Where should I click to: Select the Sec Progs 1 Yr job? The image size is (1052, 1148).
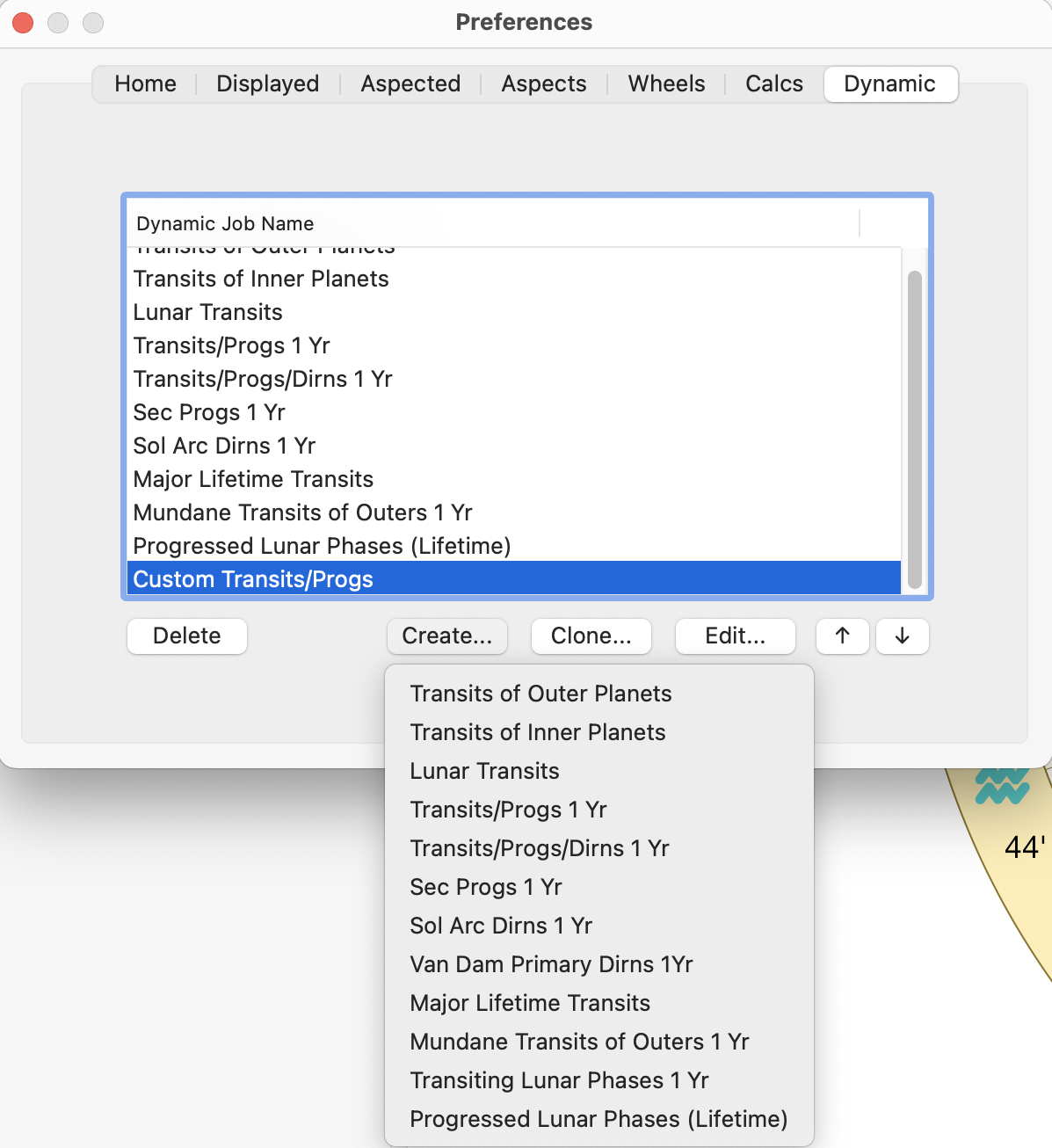209,412
